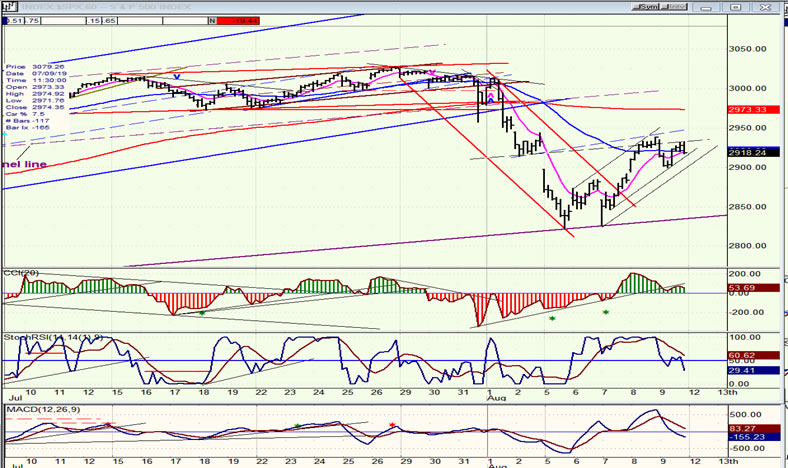788x468 pixels.
Task: Click the green star under CCI near Aug 7
Action: 606,312
